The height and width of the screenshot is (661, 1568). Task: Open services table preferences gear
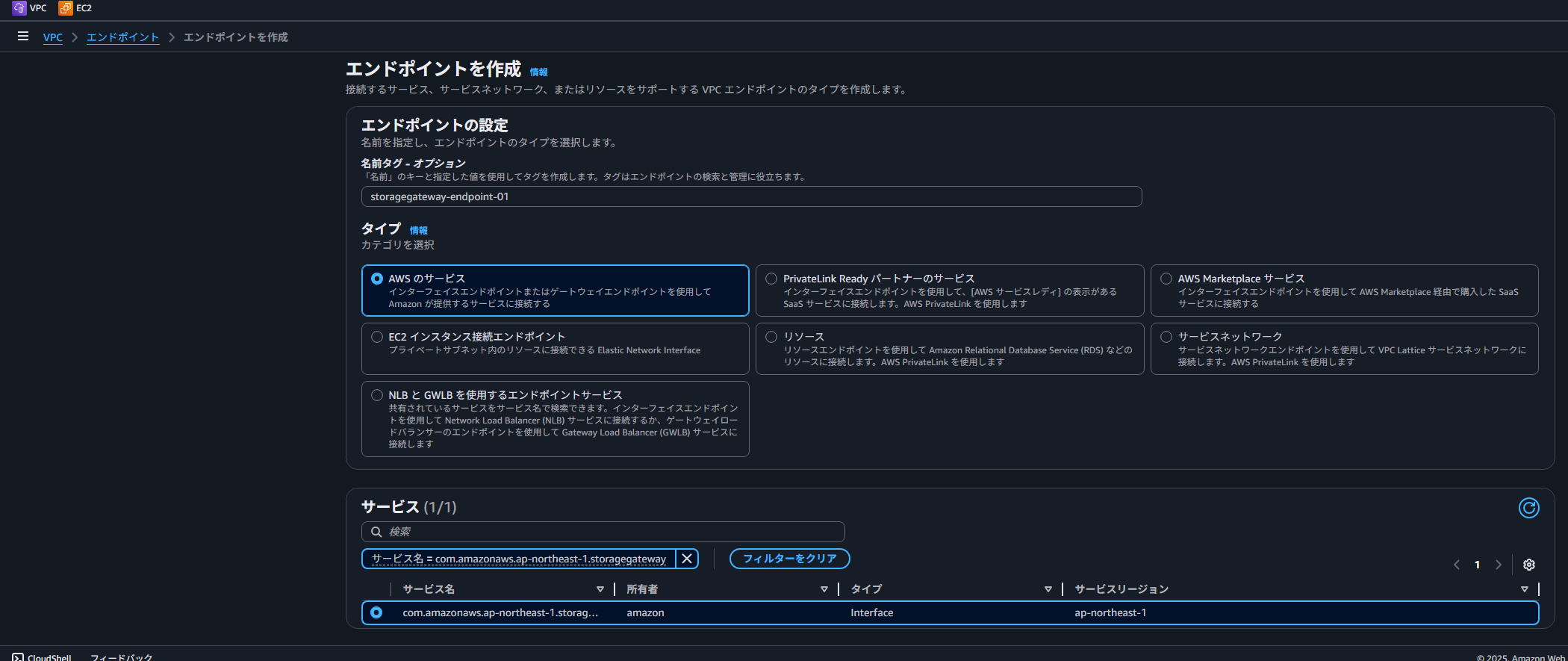[x=1528, y=565]
